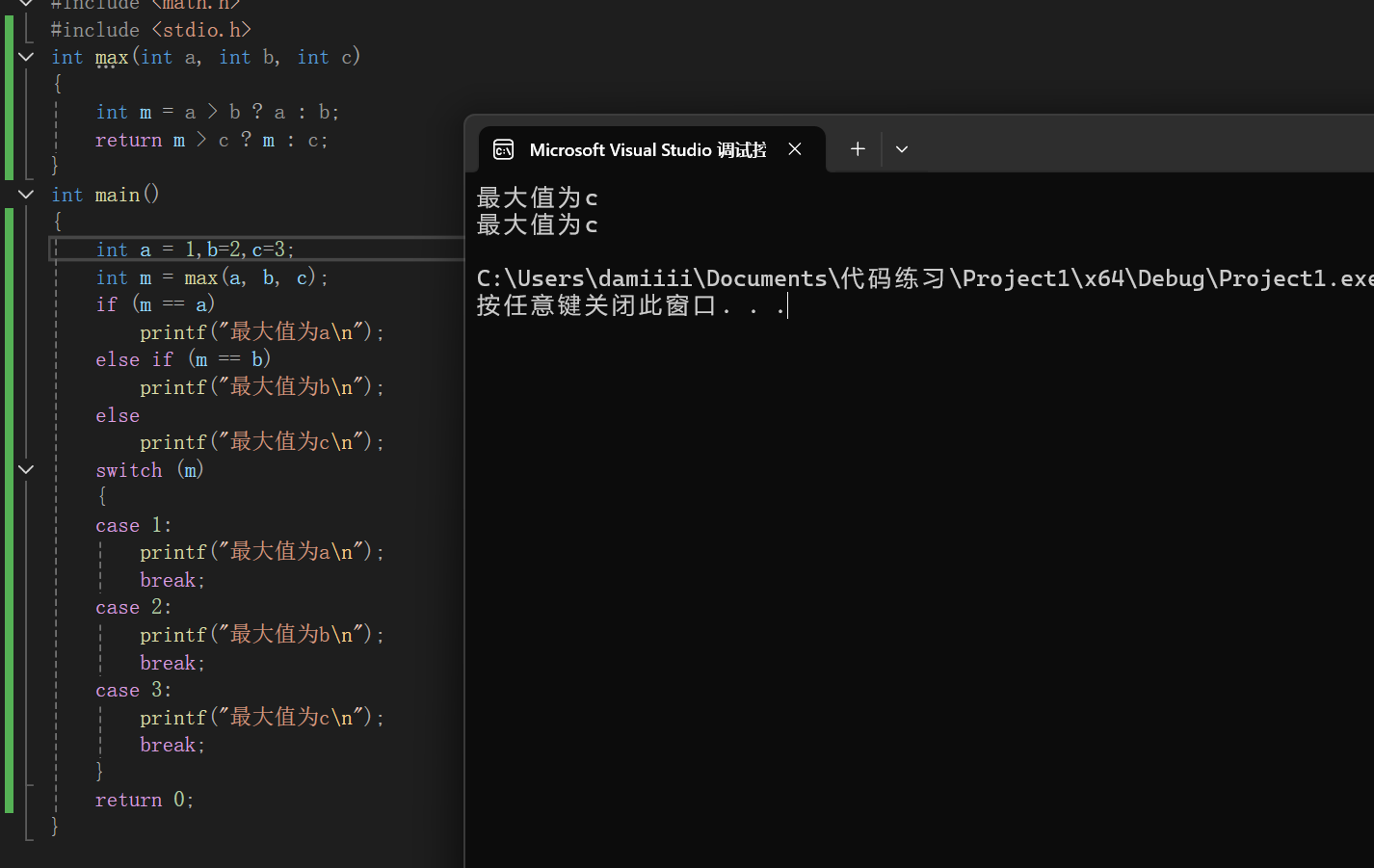The image size is (1374, 868).
Task: Collapse the switch (m) code block
Action: pyautogui.click(x=26, y=470)
